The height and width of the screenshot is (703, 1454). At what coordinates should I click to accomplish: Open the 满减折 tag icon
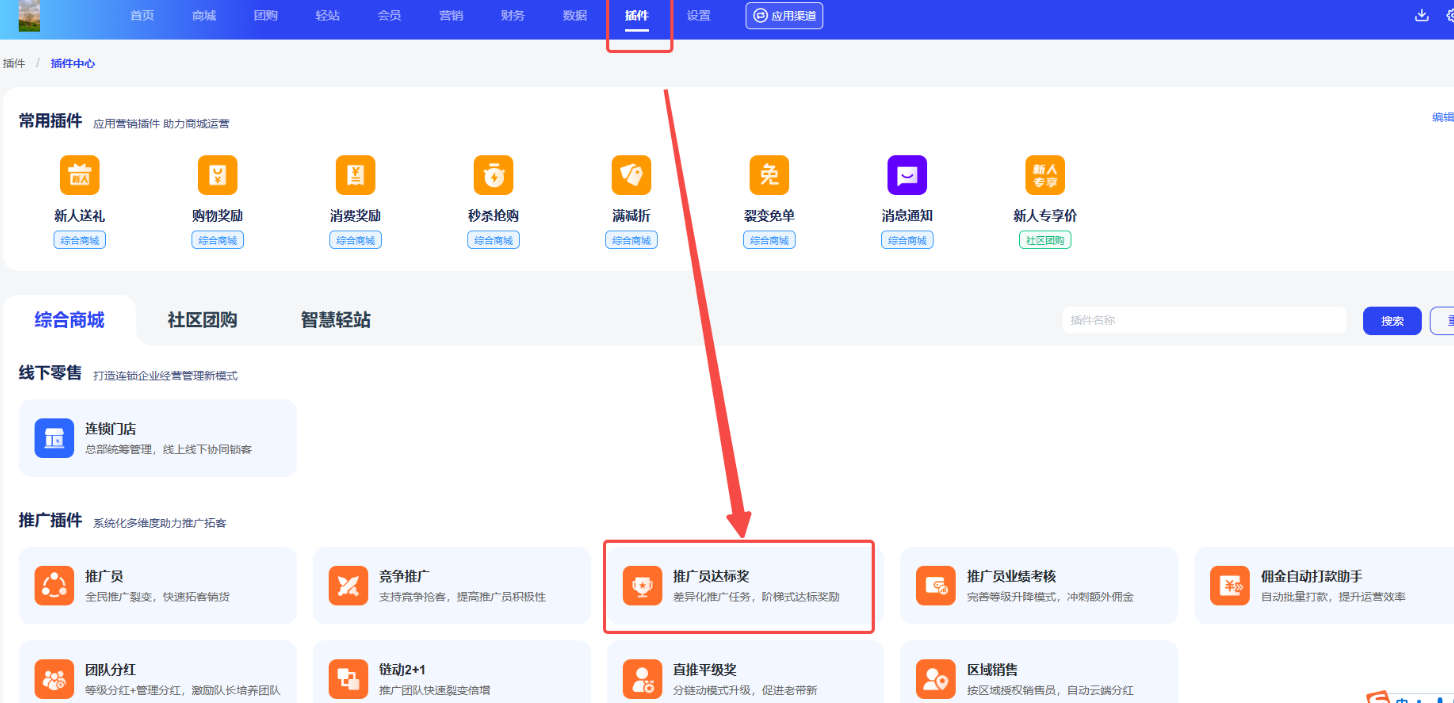pyautogui.click(x=631, y=176)
